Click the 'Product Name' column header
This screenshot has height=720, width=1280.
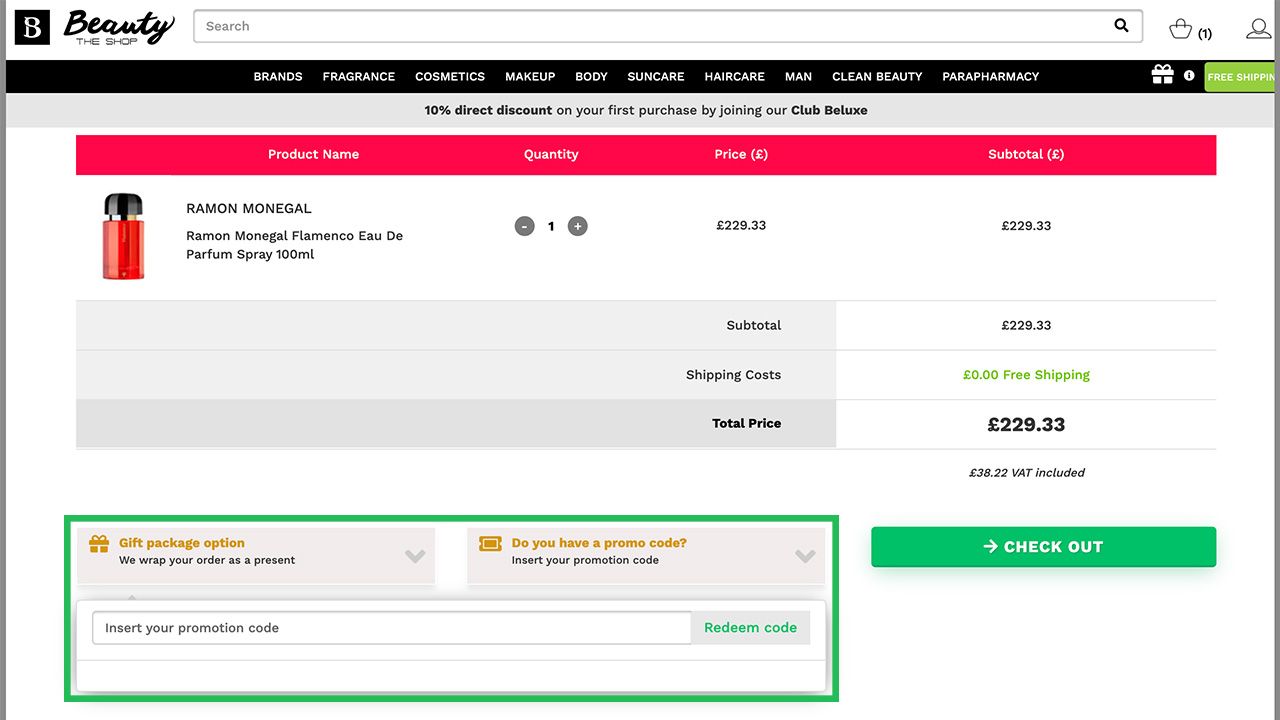pos(313,154)
